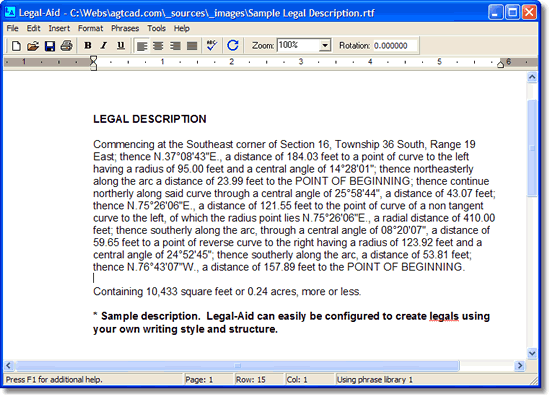The width and height of the screenshot is (550, 397).
Task: Click the "Col: 1" status bar entry
Action: coord(297,380)
